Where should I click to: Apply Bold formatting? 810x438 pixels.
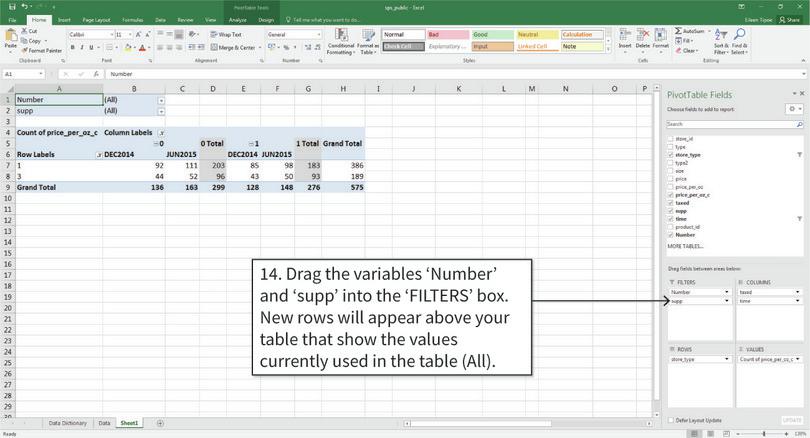pos(72,48)
